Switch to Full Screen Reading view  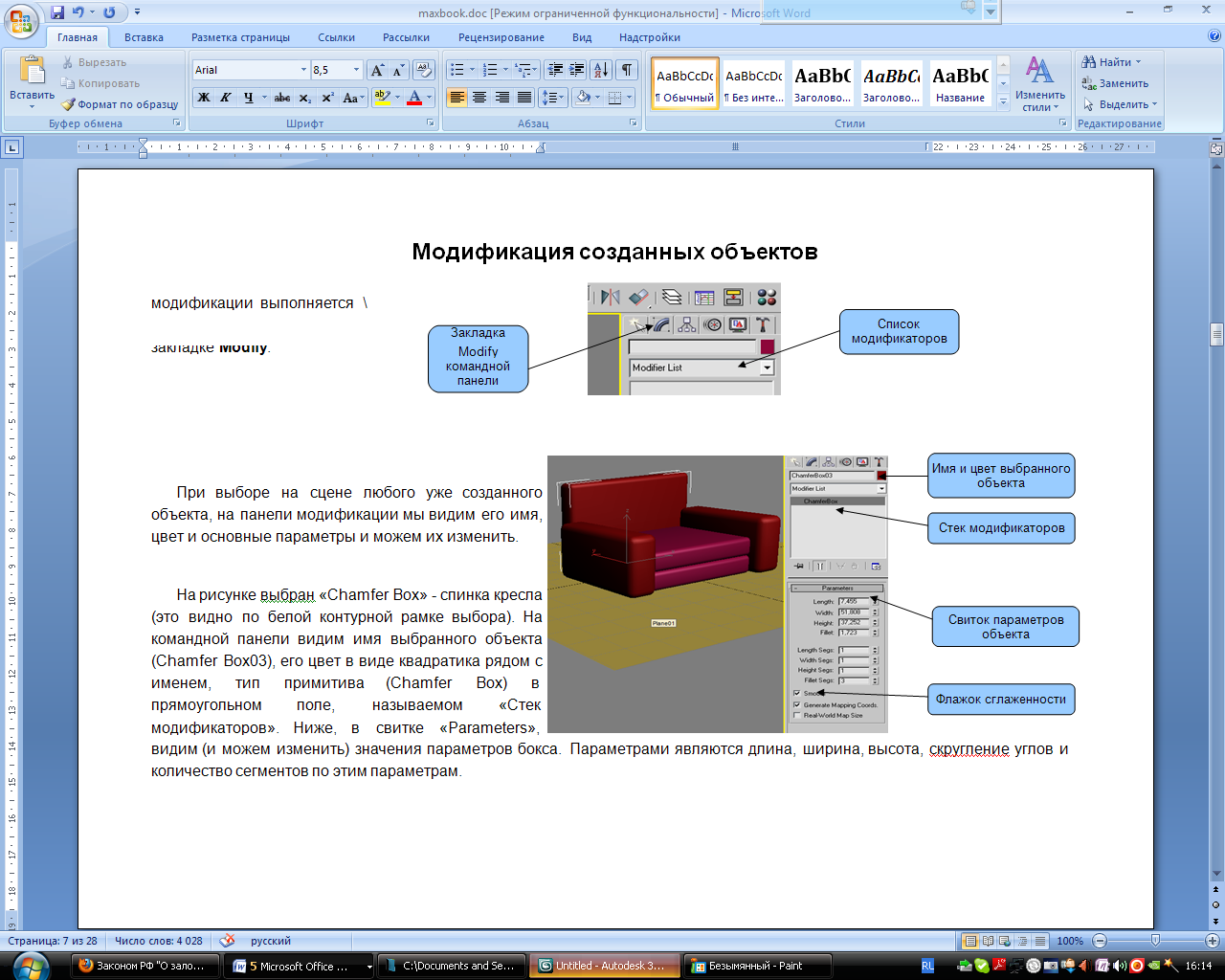988,941
